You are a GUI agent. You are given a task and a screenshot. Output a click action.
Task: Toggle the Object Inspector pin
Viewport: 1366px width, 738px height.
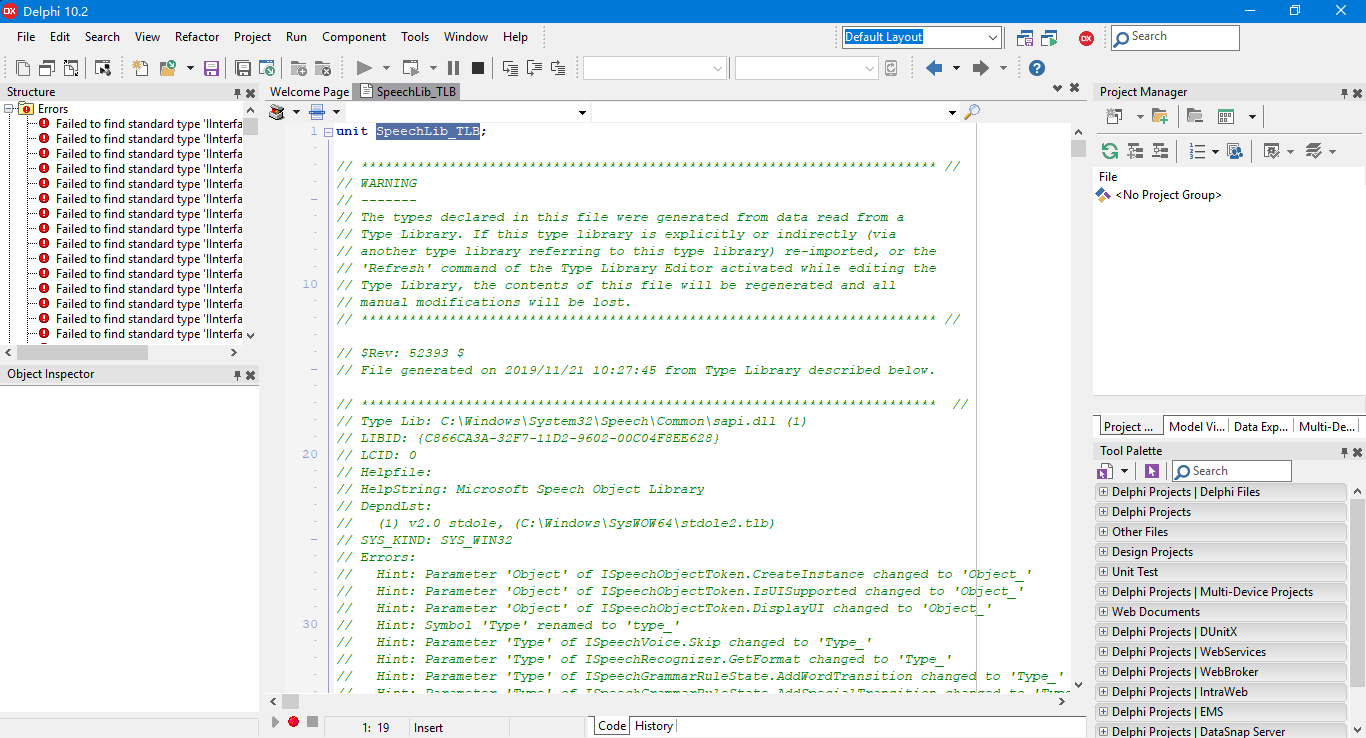[x=236, y=374]
